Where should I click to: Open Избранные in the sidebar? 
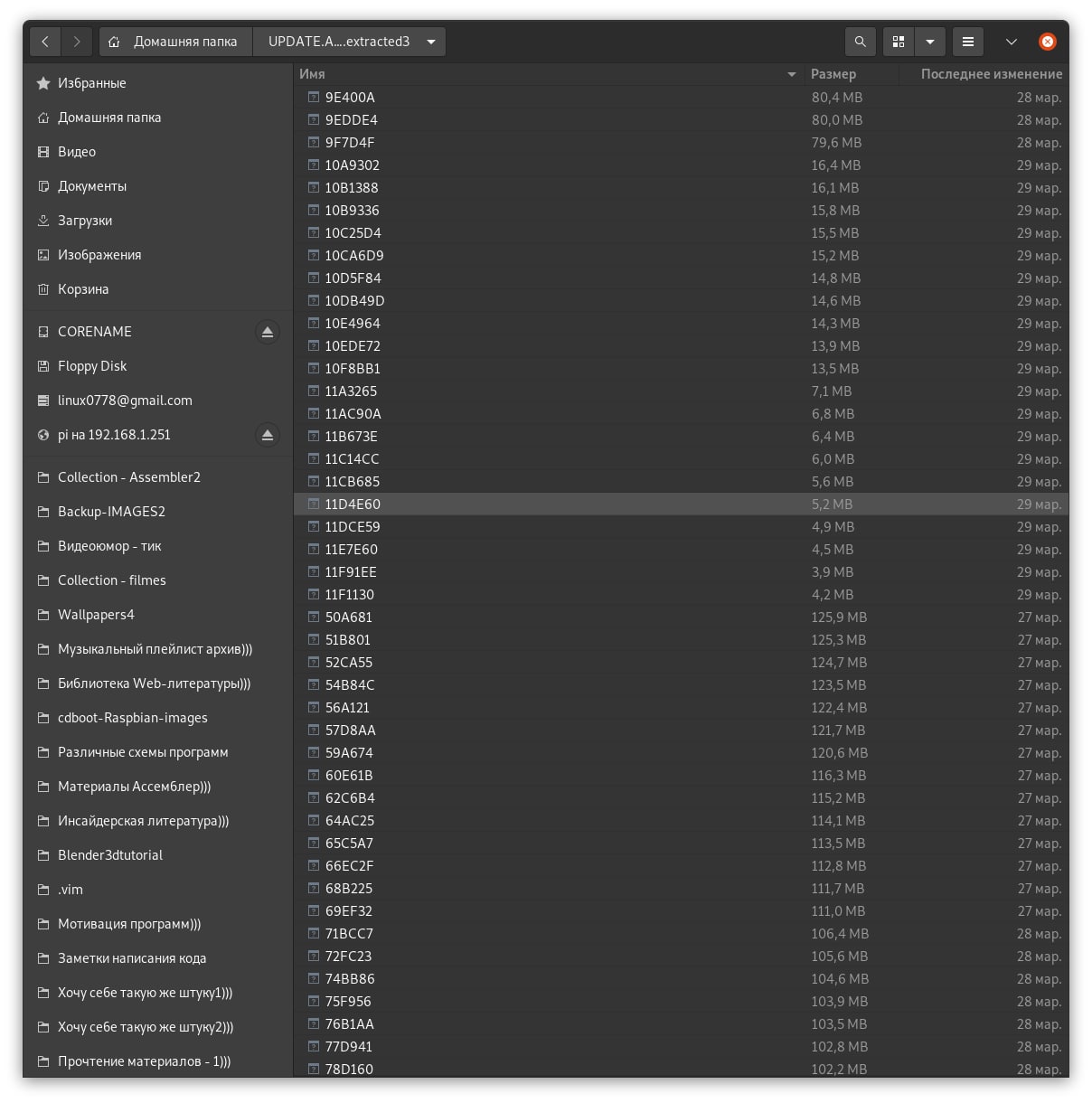coord(158,83)
